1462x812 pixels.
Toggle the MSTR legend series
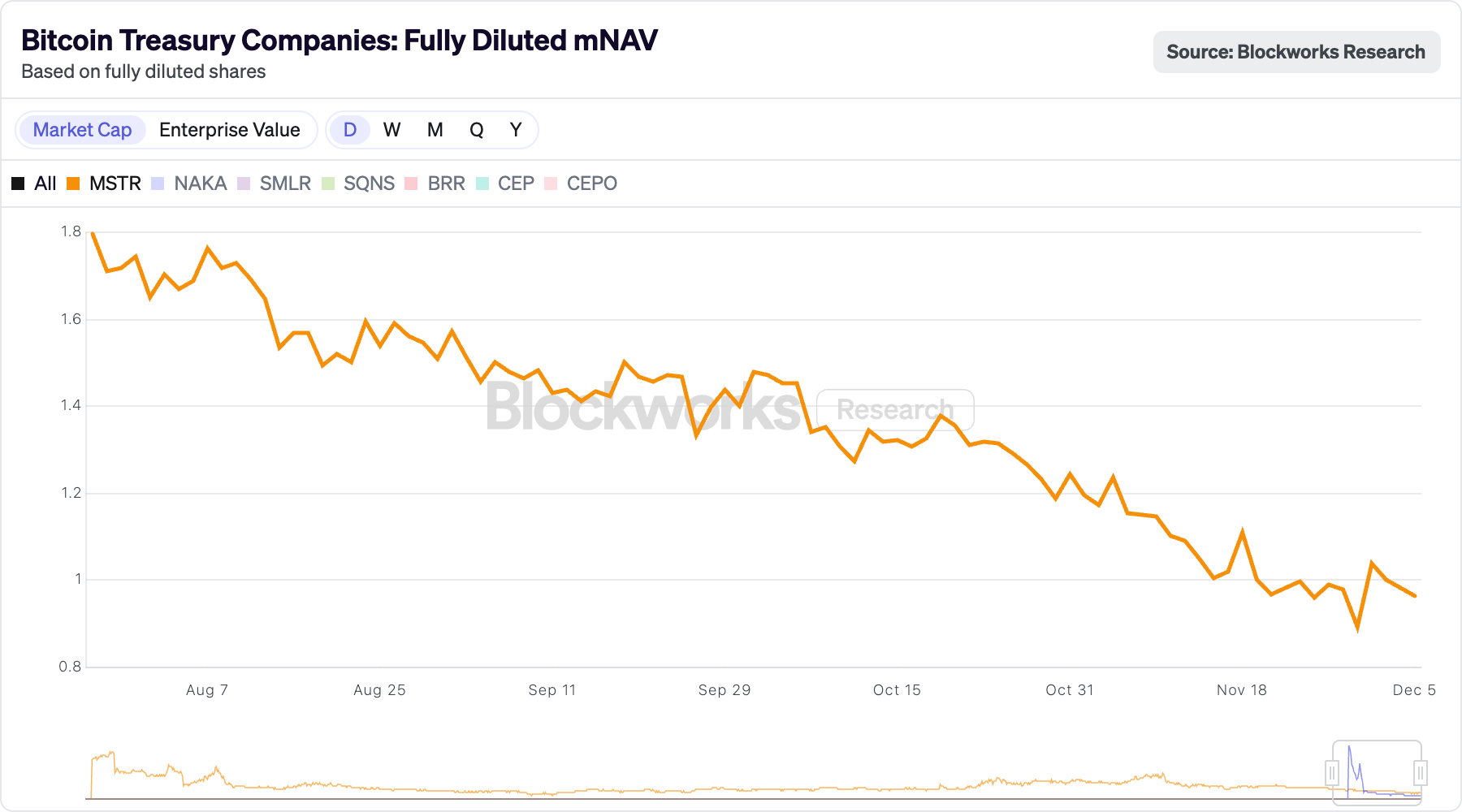104,184
